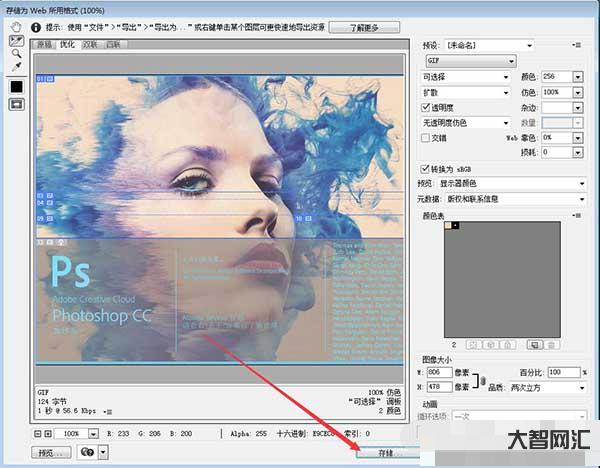Switch to the 双联 2-up tab
Screen dimensions: 600x468
[90, 45]
